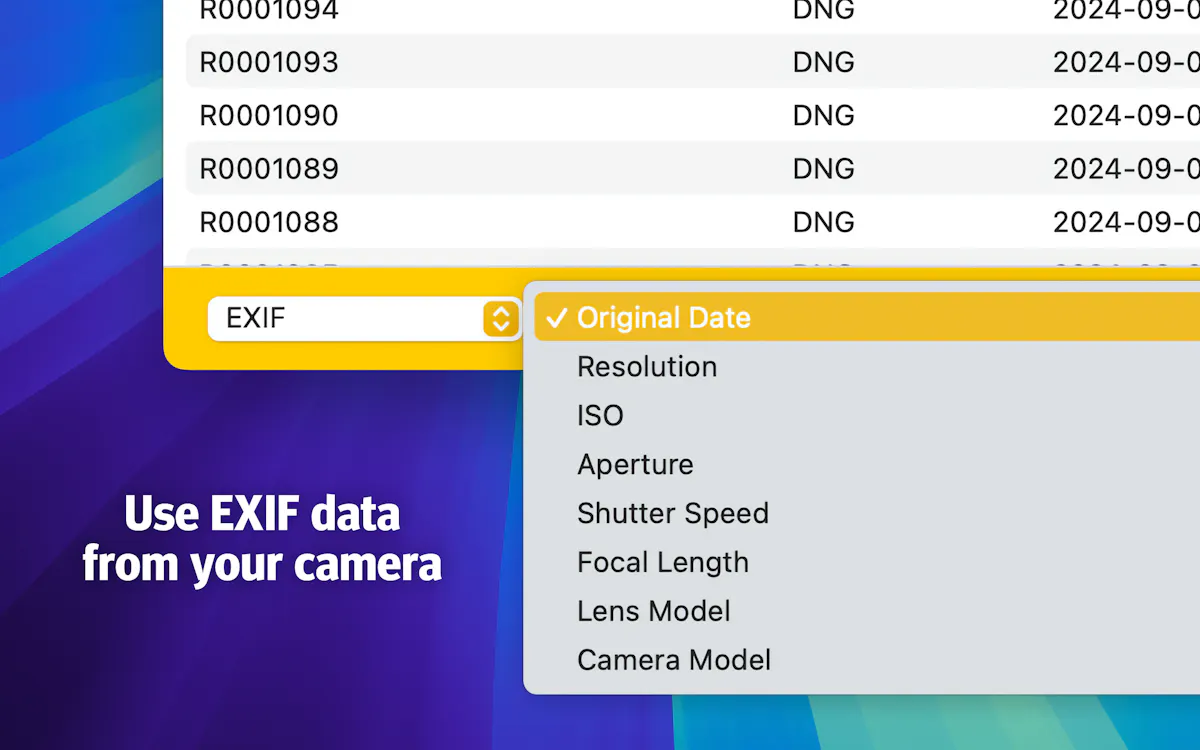Select the checked Original Date option
1200x750 pixels.
coord(867,317)
